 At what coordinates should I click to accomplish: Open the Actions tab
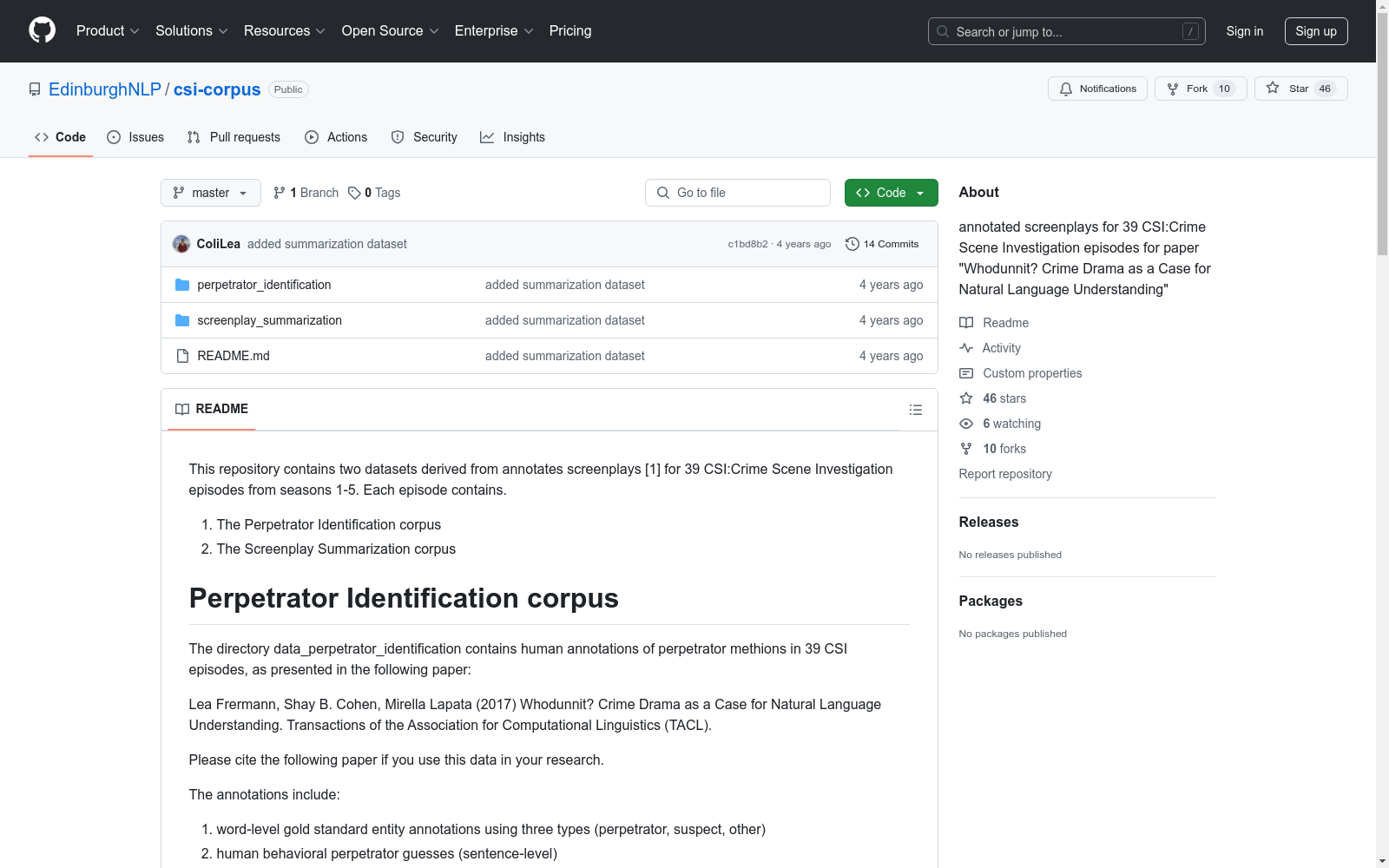pyautogui.click(x=336, y=137)
